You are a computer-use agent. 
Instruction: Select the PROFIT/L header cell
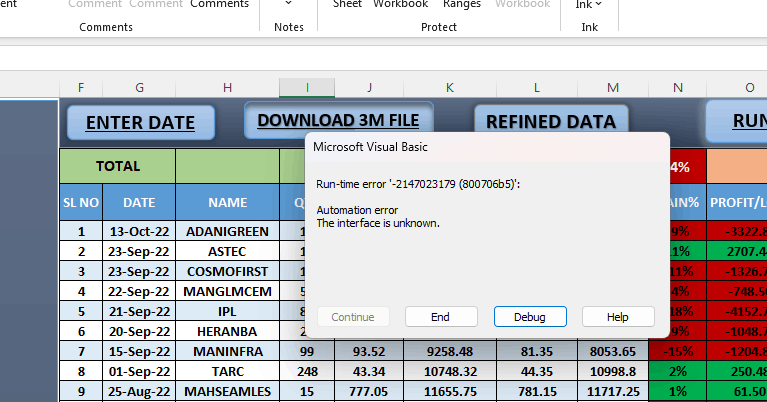(737, 202)
